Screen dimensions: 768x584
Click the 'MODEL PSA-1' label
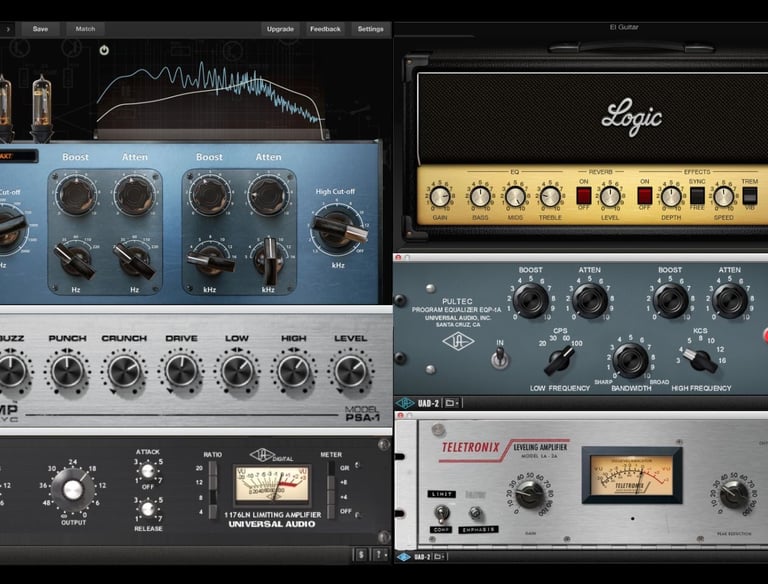pyautogui.click(x=362, y=414)
